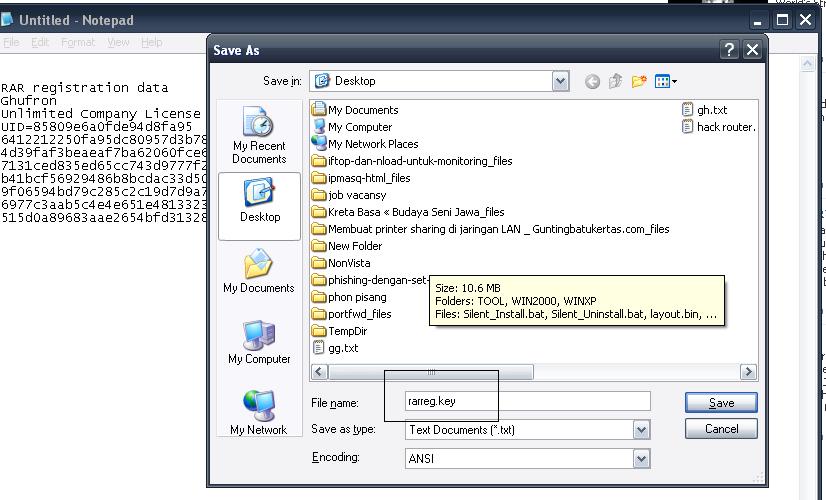Image resolution: width=826 pixels, height=500 pixels.
Task: Open My Documents in the places bar
Action: tap(259, 271)
